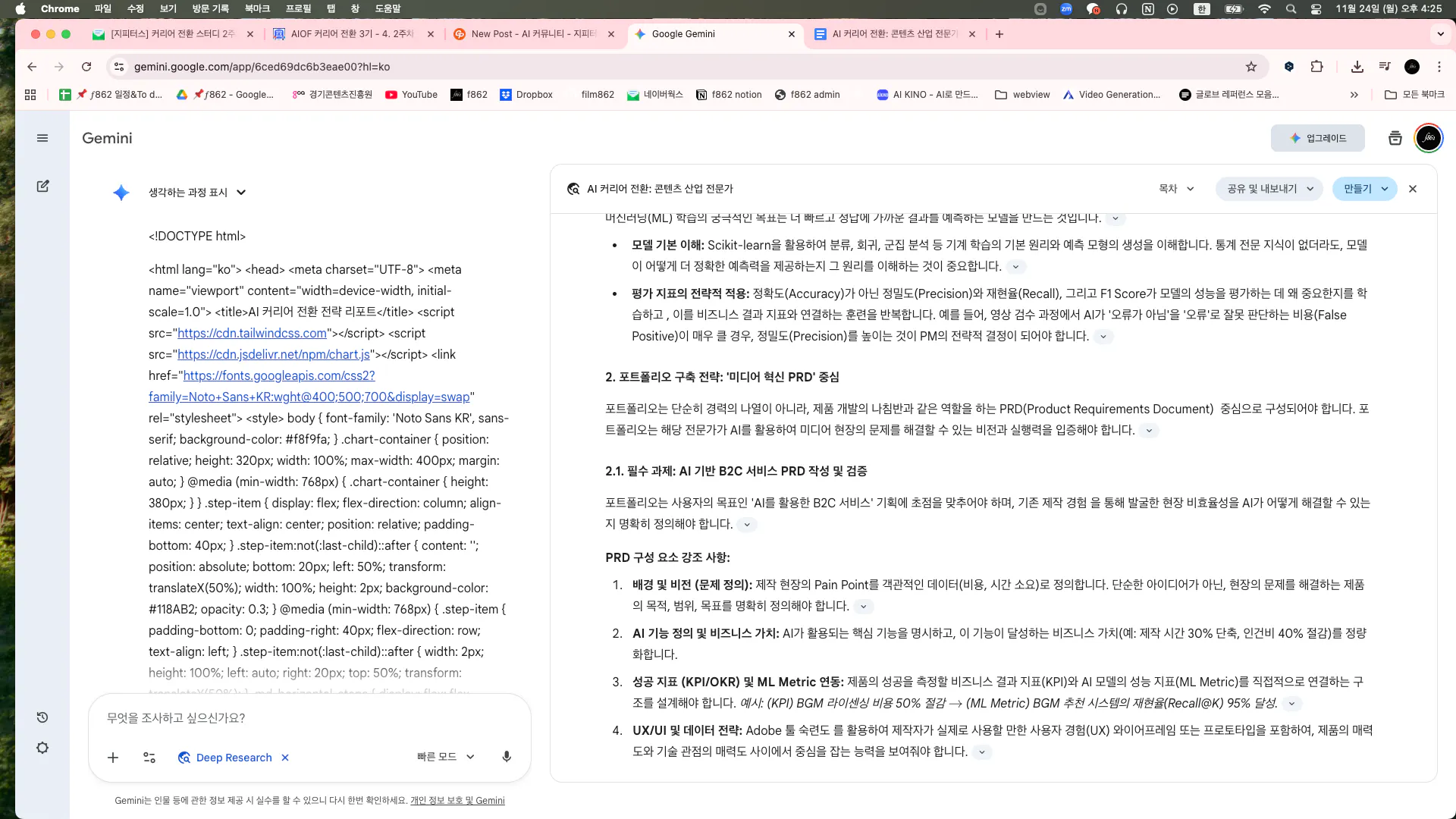Open macOS Control Center icon

click(1316, 9)
